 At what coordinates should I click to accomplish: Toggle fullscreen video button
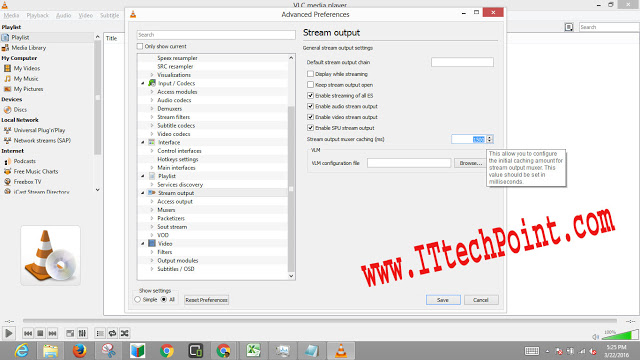coord(70,333)
